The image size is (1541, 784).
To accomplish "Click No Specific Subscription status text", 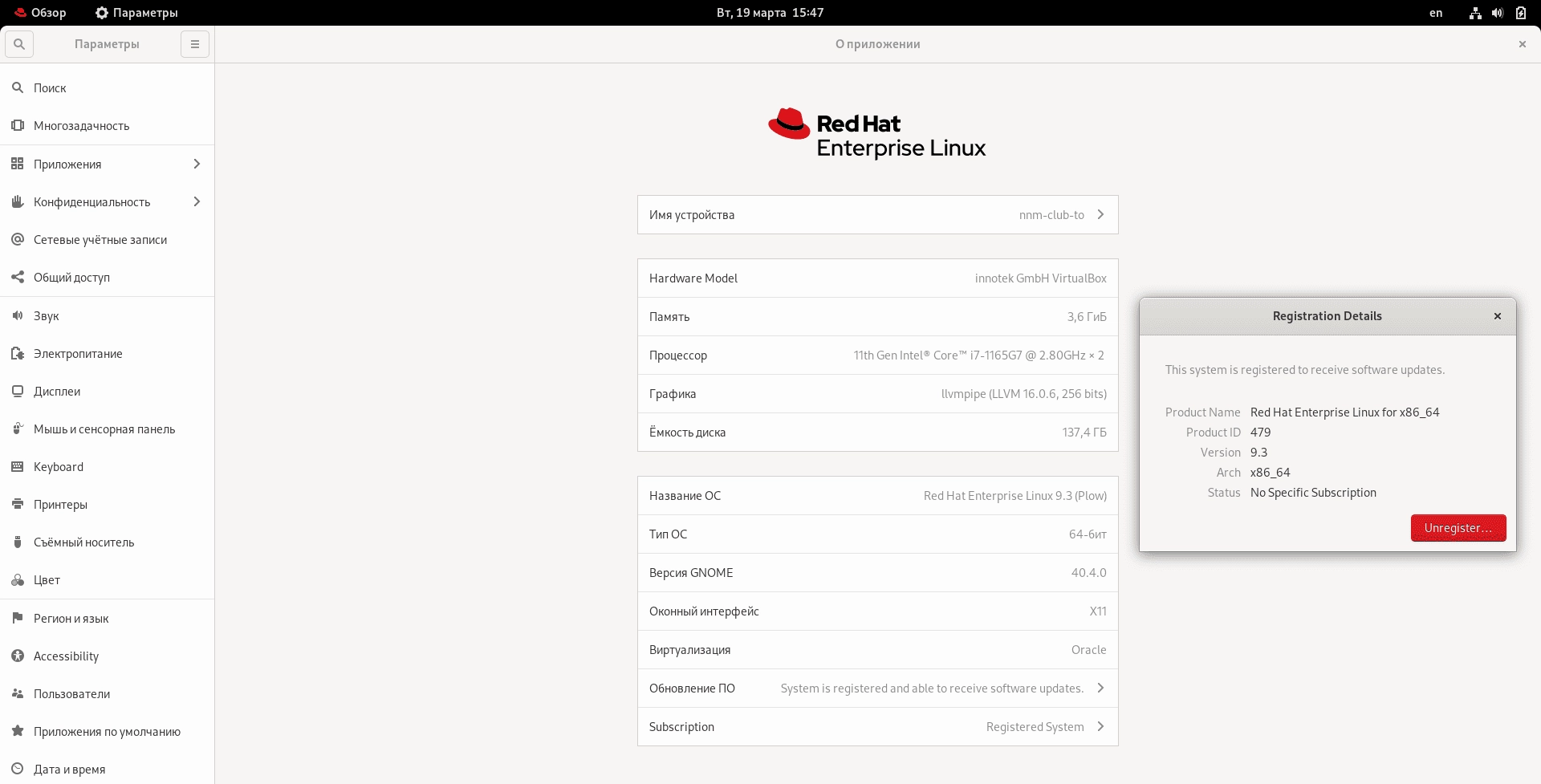I will [x=1313, y=493].
